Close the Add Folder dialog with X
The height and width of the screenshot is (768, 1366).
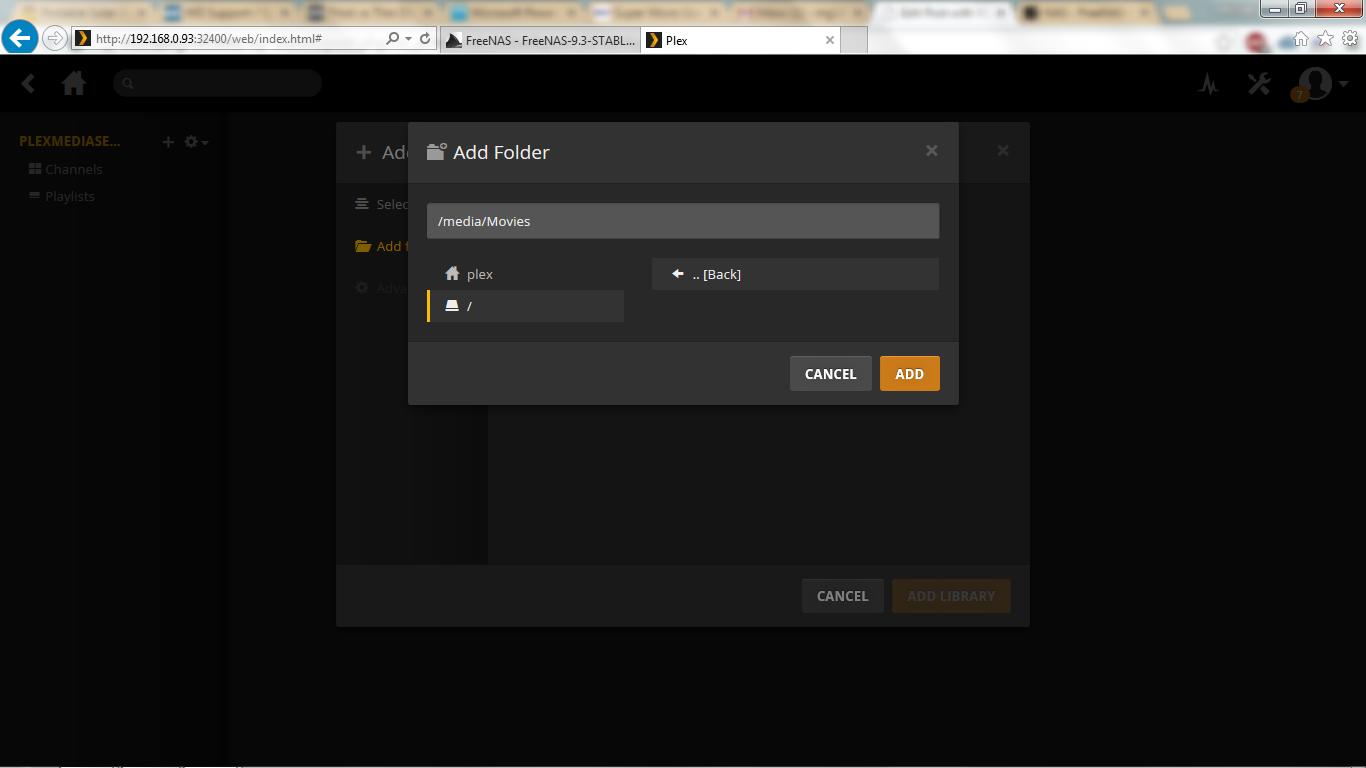[x=931, y=151]
